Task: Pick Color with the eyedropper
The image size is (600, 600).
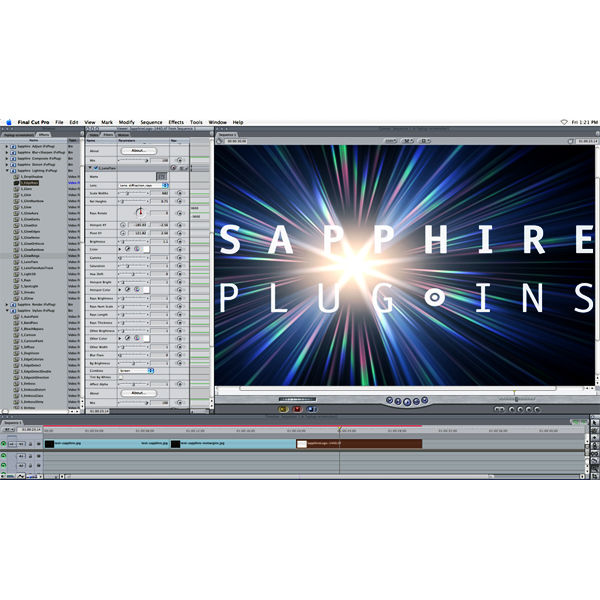Action: pyautogui.click(x=128, y=249)
